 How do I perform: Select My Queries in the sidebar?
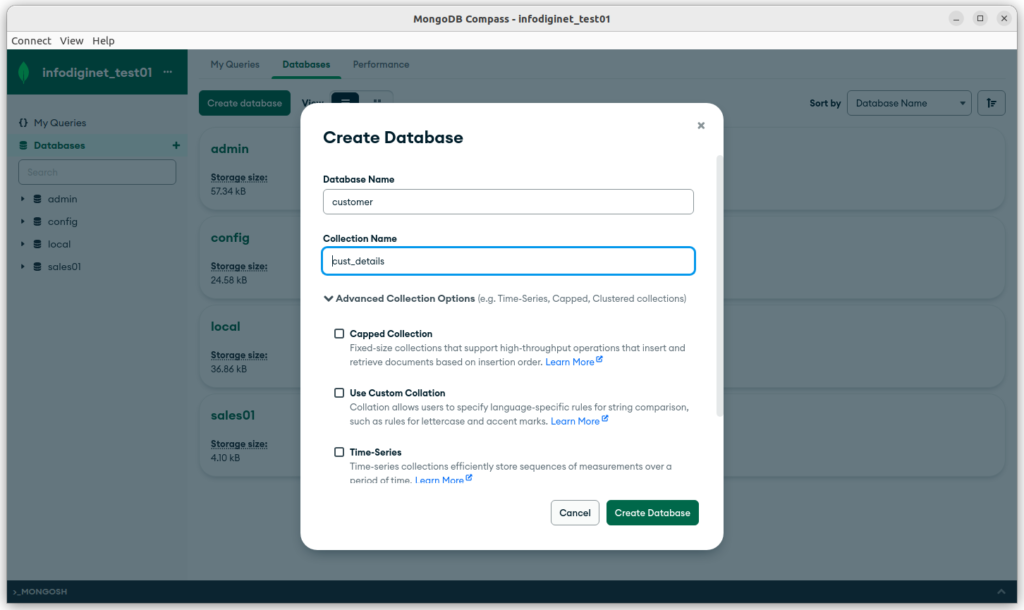(x=60, y=123)
